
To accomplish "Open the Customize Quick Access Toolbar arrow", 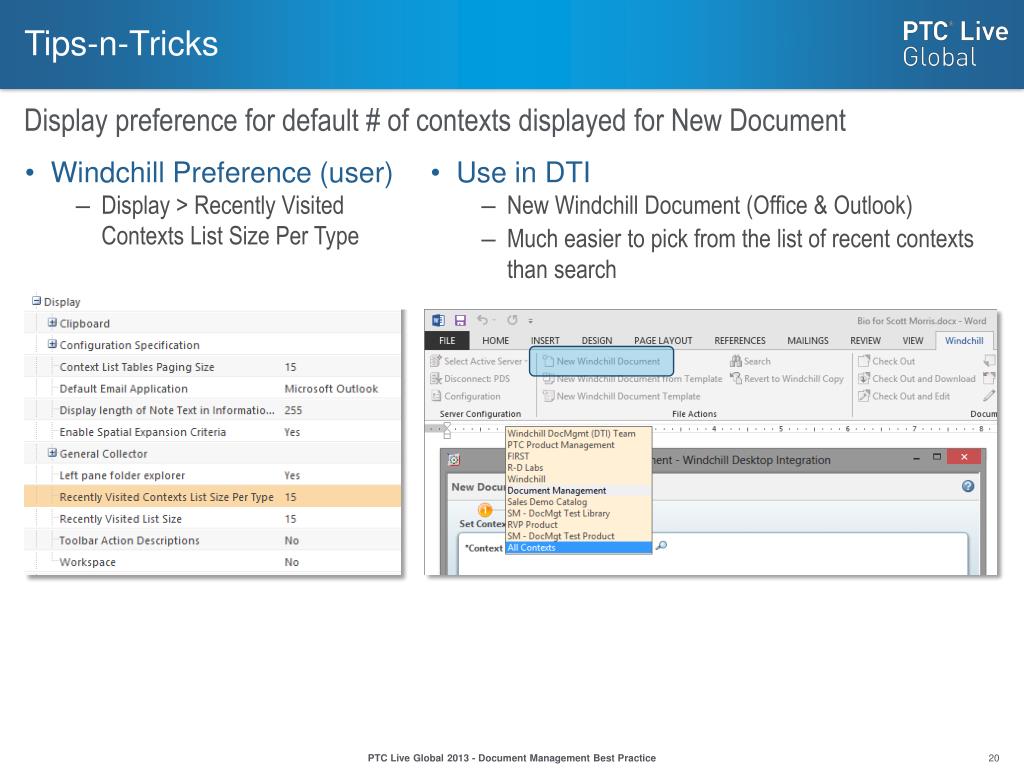I will [x=531, y=321].
